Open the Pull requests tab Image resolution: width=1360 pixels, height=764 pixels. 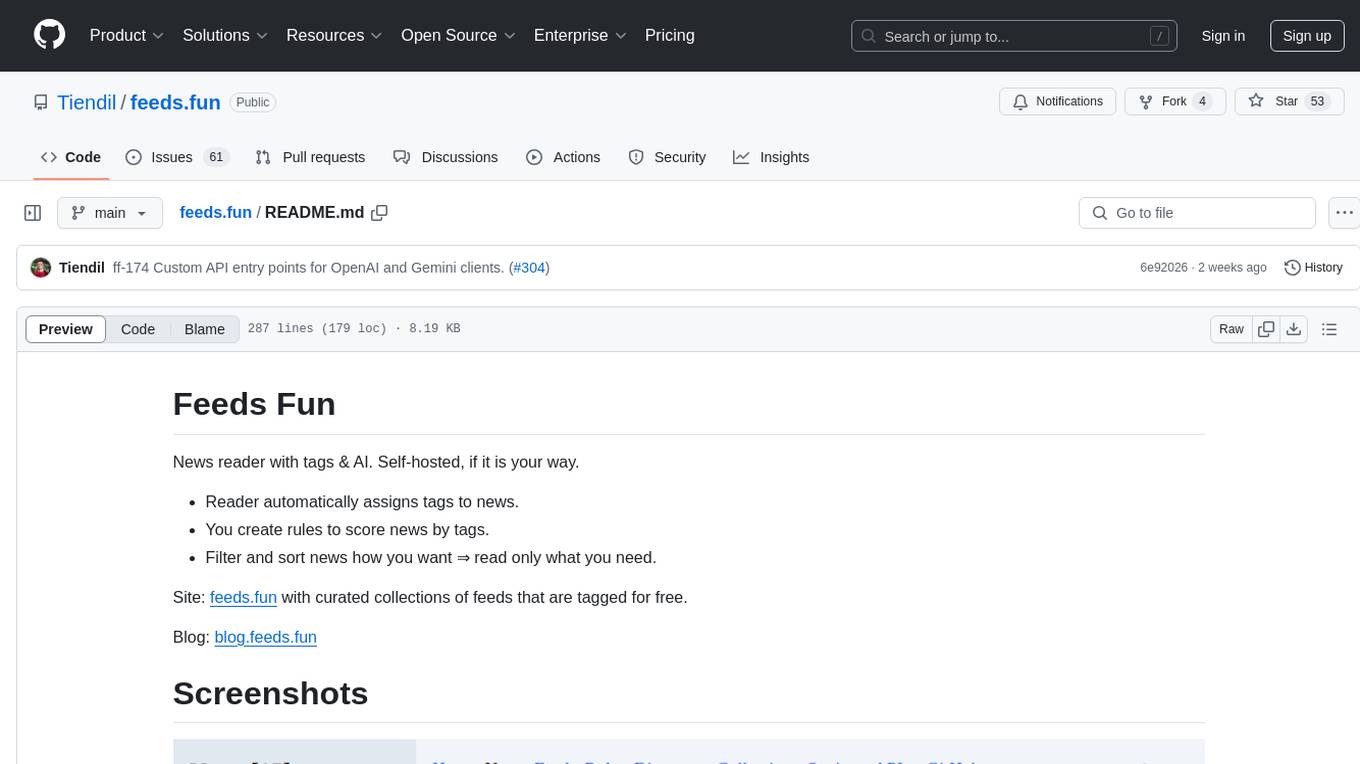point(310,157)
